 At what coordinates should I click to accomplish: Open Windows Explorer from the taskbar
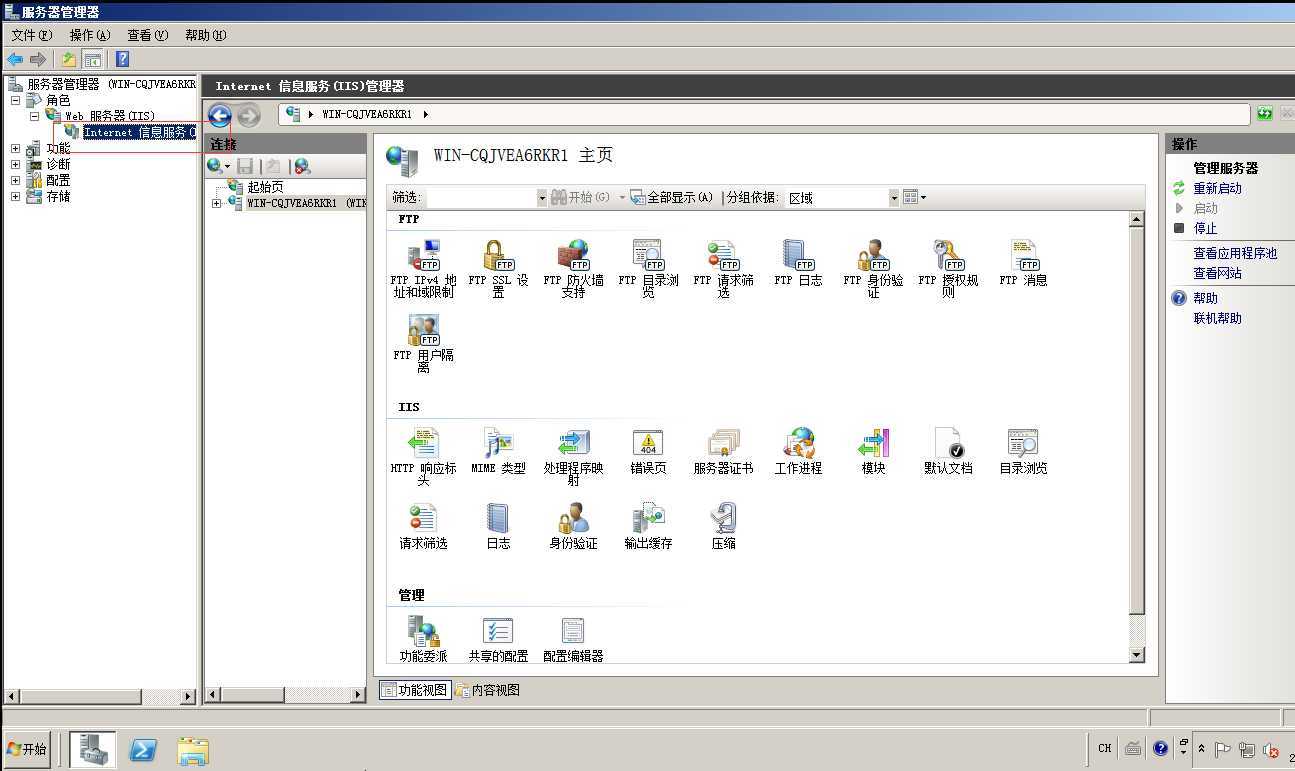193,749
